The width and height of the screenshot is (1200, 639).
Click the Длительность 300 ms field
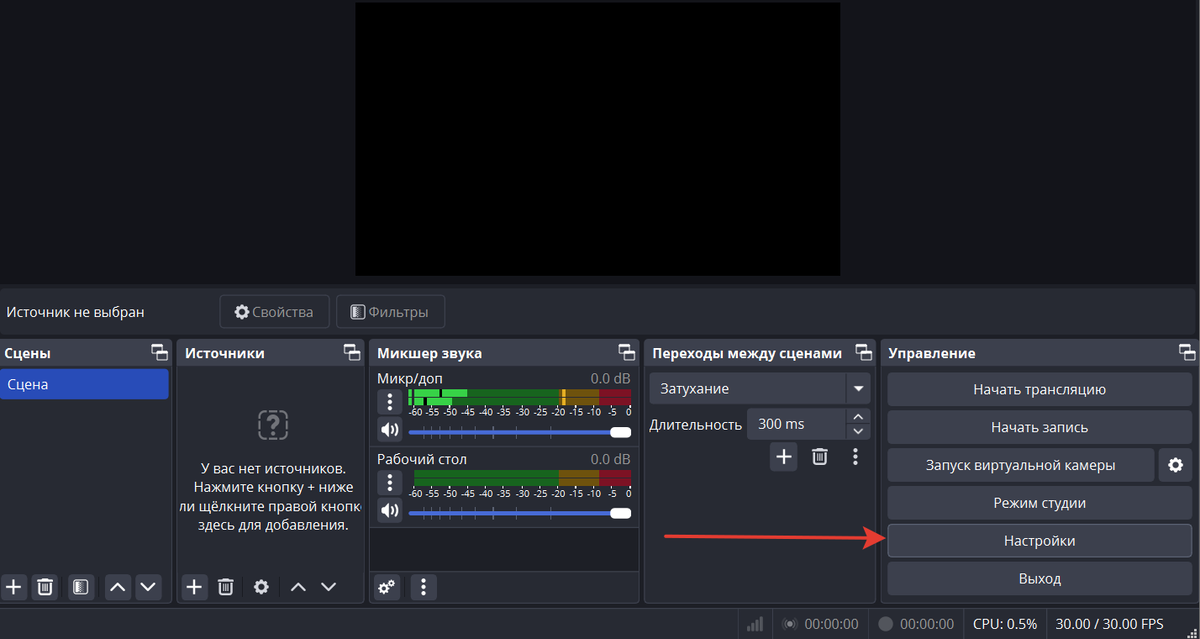(797, 424)
